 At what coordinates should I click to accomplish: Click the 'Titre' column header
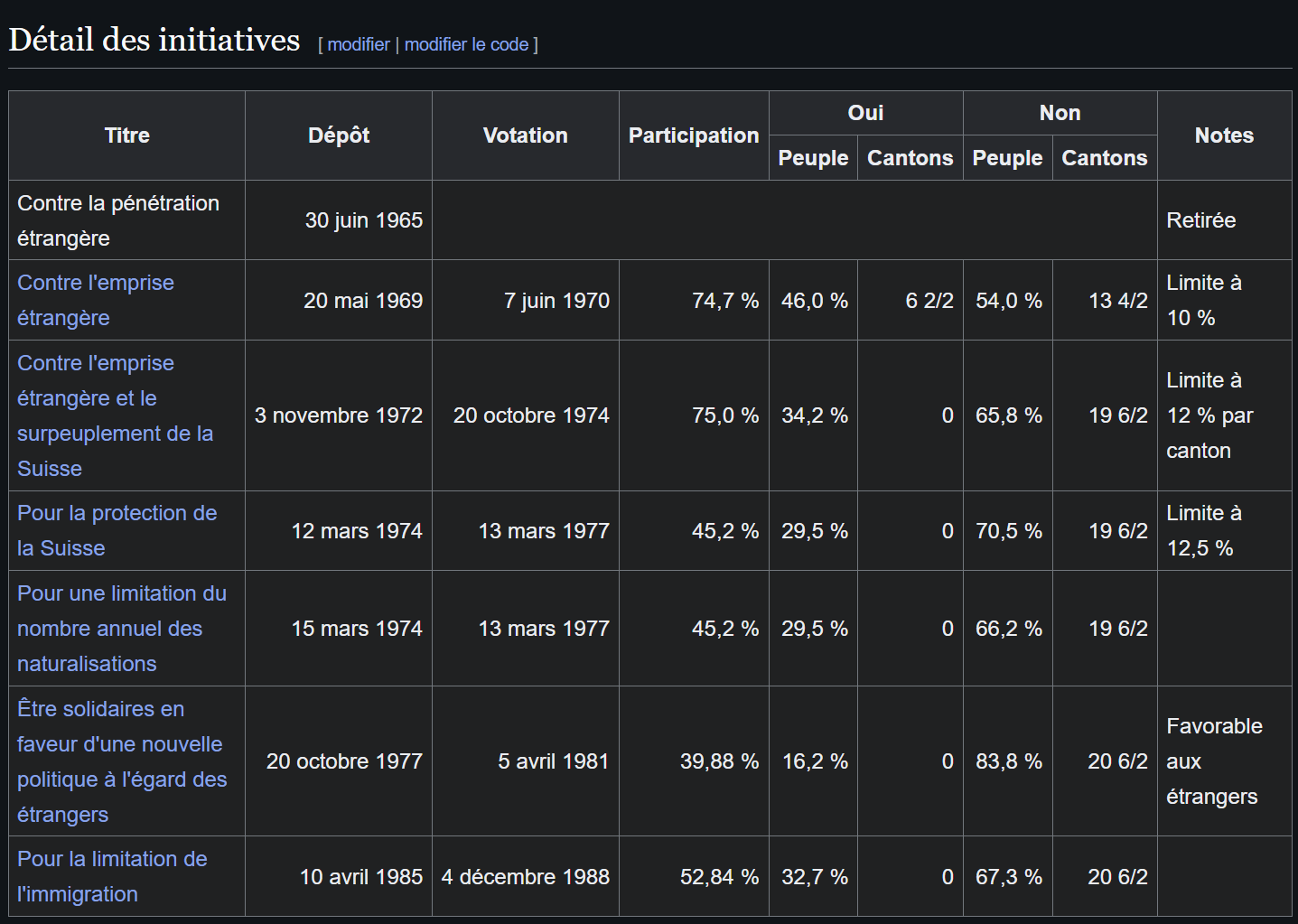[127, 135]
